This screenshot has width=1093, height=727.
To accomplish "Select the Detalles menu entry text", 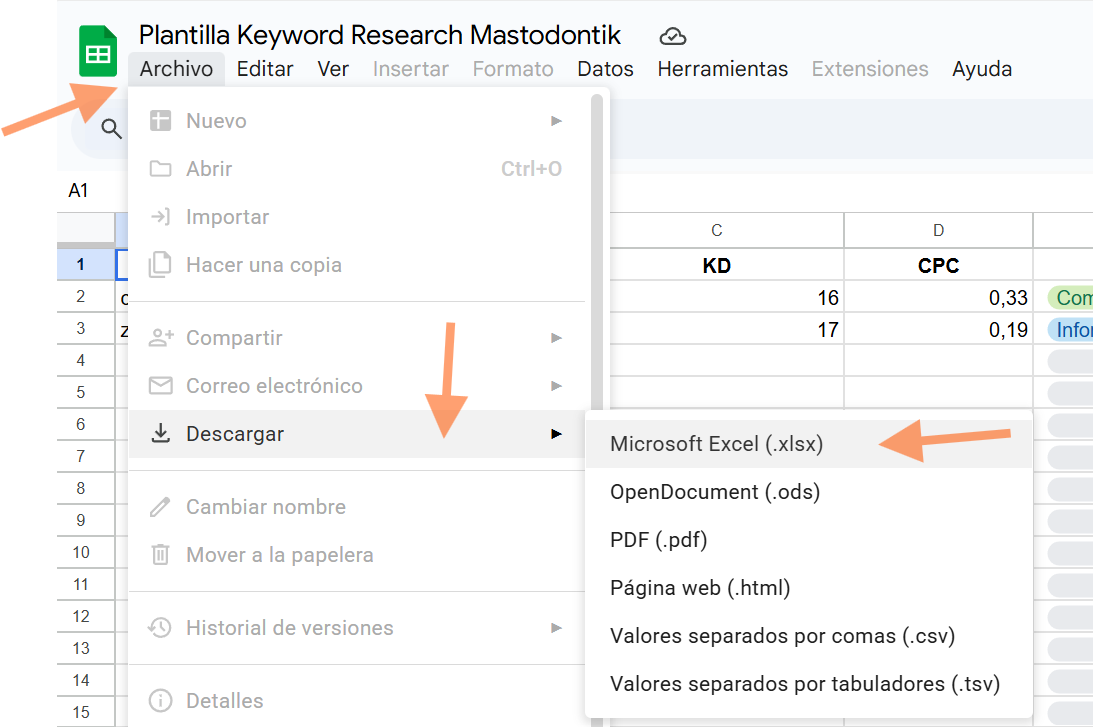I will click(224, 701).
